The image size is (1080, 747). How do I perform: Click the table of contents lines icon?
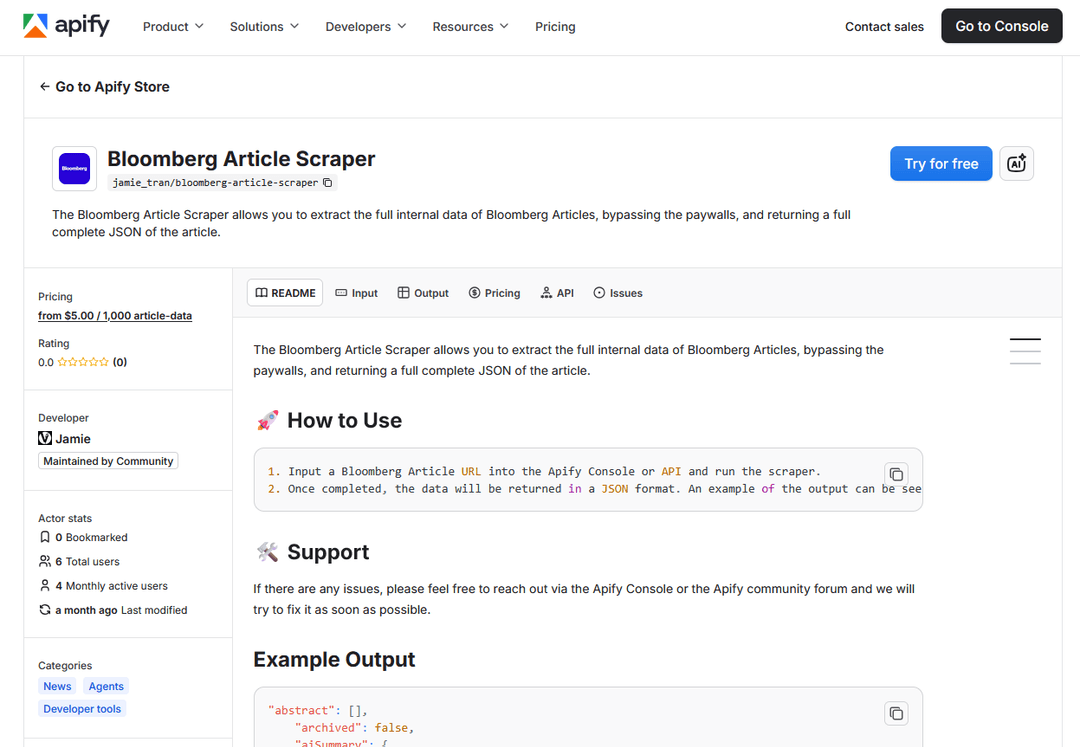click(x=1025, y=351)
